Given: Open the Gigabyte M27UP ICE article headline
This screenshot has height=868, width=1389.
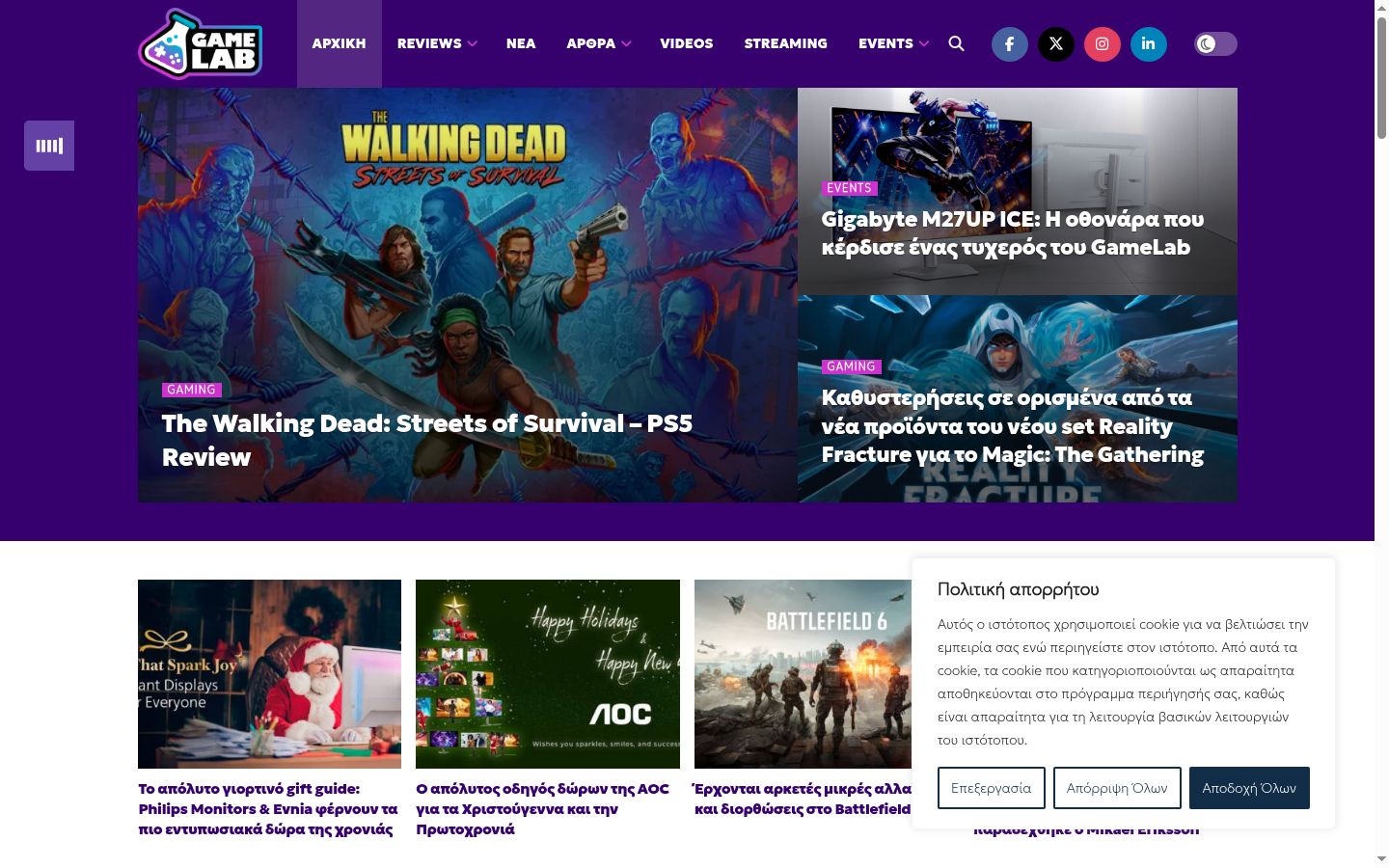Looking at the screenshot, I should [x=1013, y=233].
